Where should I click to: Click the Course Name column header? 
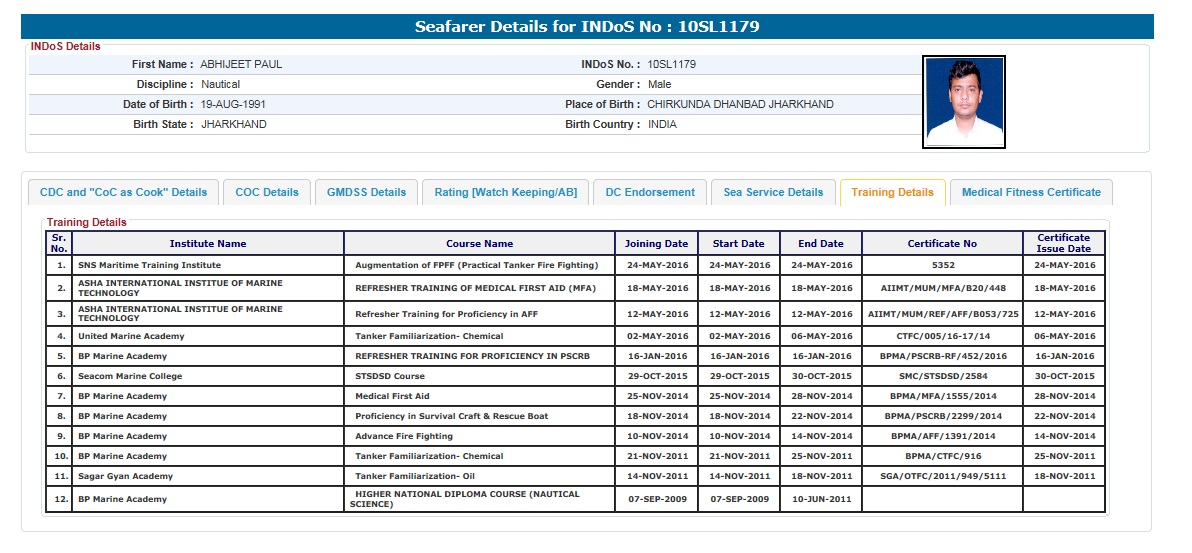click(479, 243)
